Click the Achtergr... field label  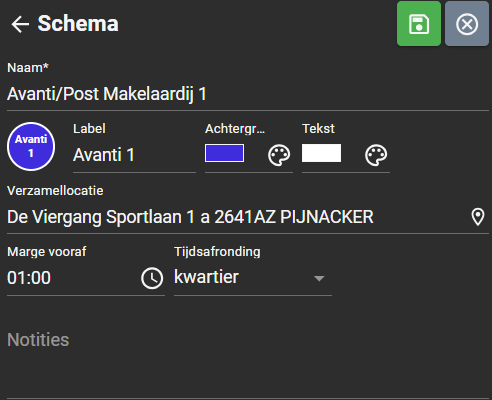click(235, 129)
